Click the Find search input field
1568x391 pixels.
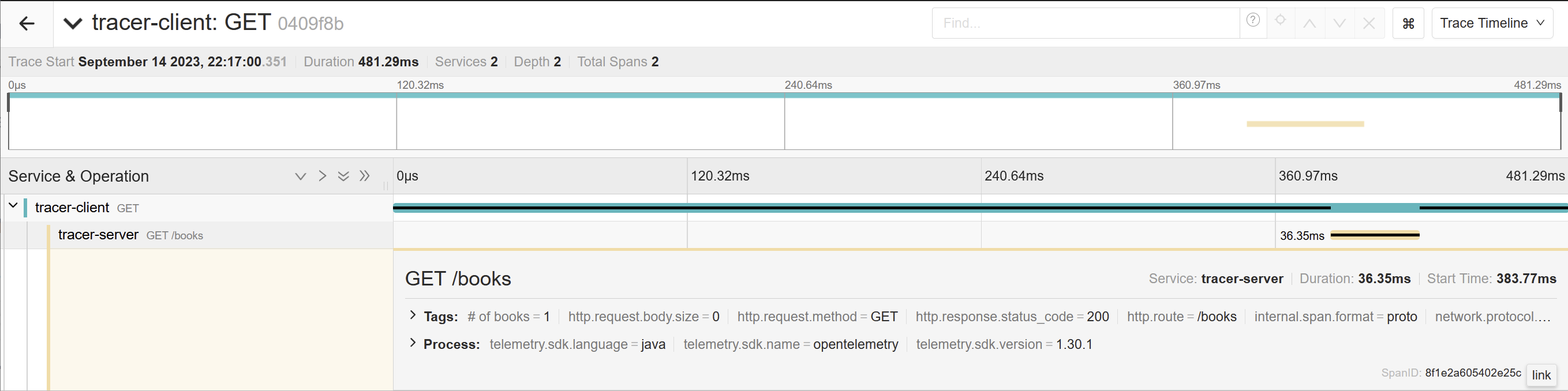1085,24
